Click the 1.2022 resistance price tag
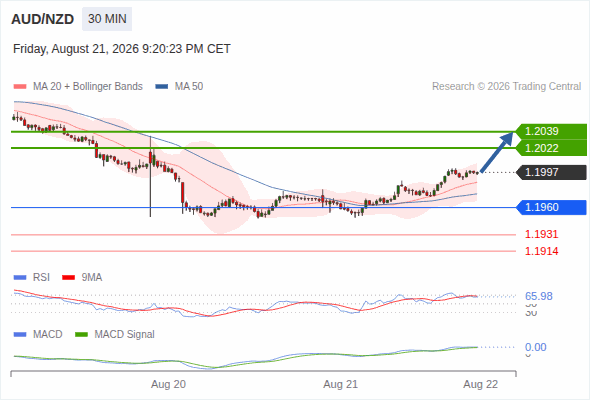This screenshot has height=400, width=590. (550, 148)
